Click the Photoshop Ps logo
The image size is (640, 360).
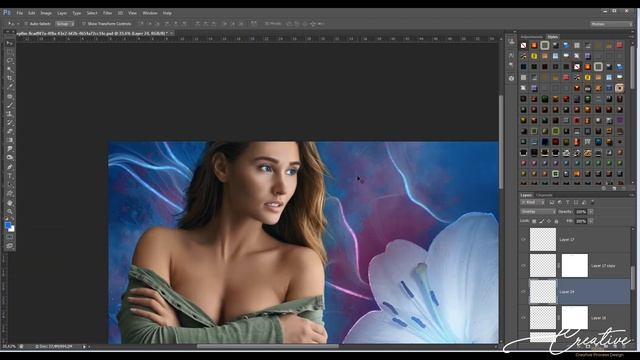coord(7,13)
